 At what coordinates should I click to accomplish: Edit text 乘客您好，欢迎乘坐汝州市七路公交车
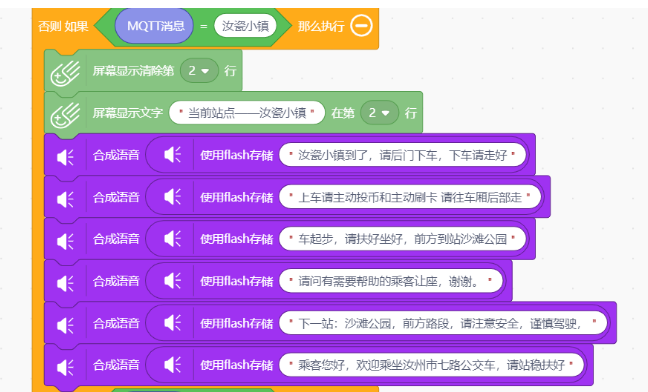(431, 365)
